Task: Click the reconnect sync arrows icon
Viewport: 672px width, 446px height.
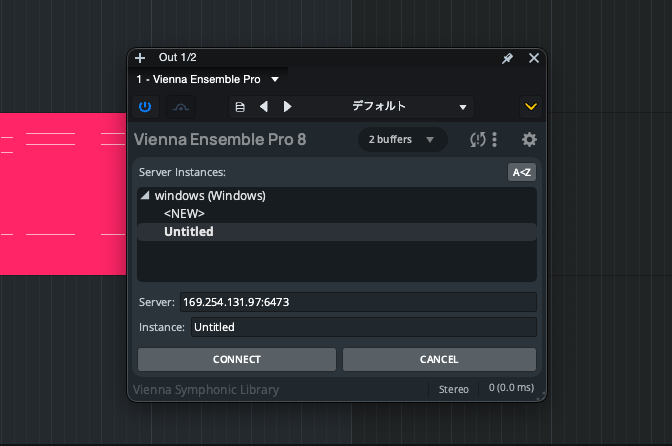Action: 478,140
